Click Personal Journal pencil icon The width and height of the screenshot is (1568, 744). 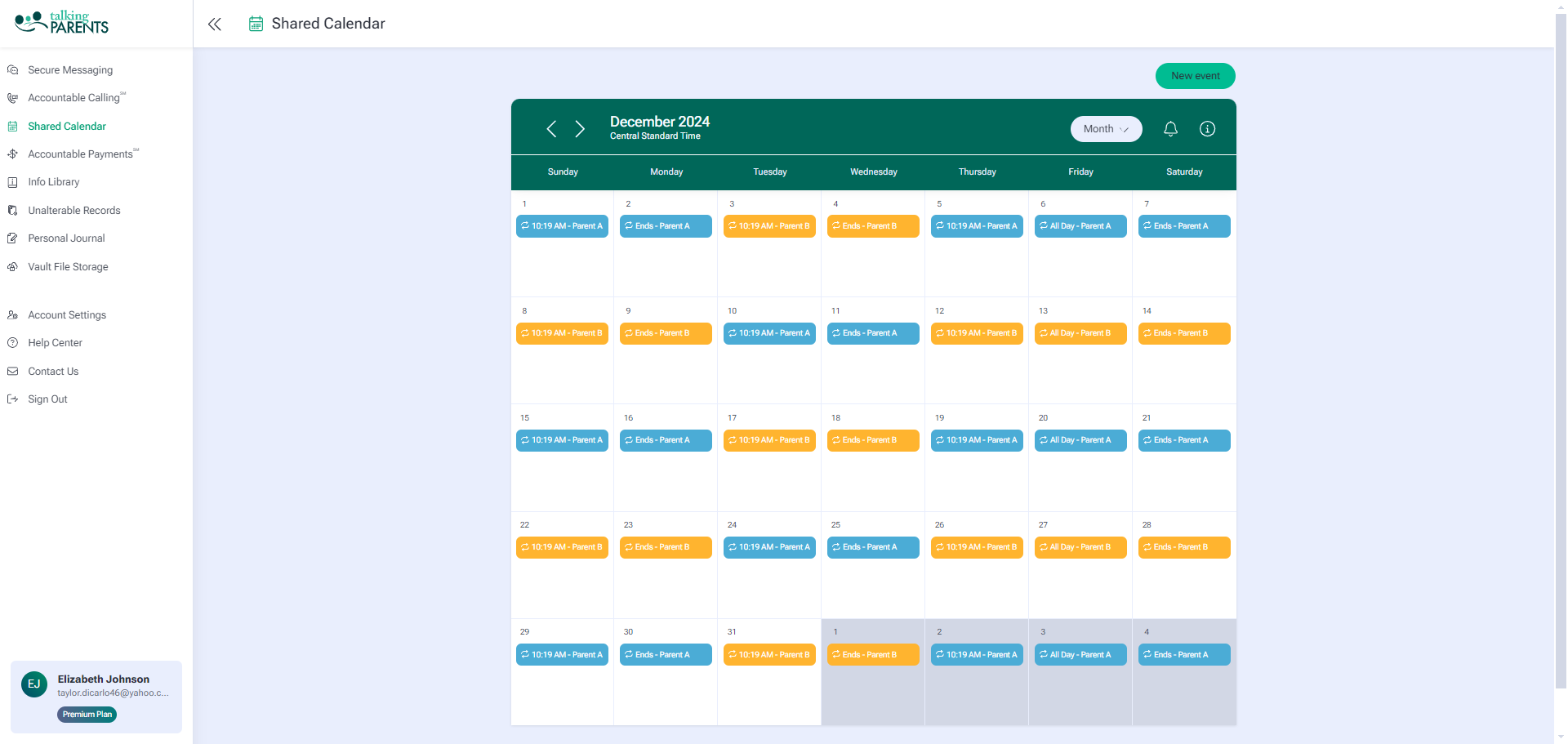pos(13,238)
